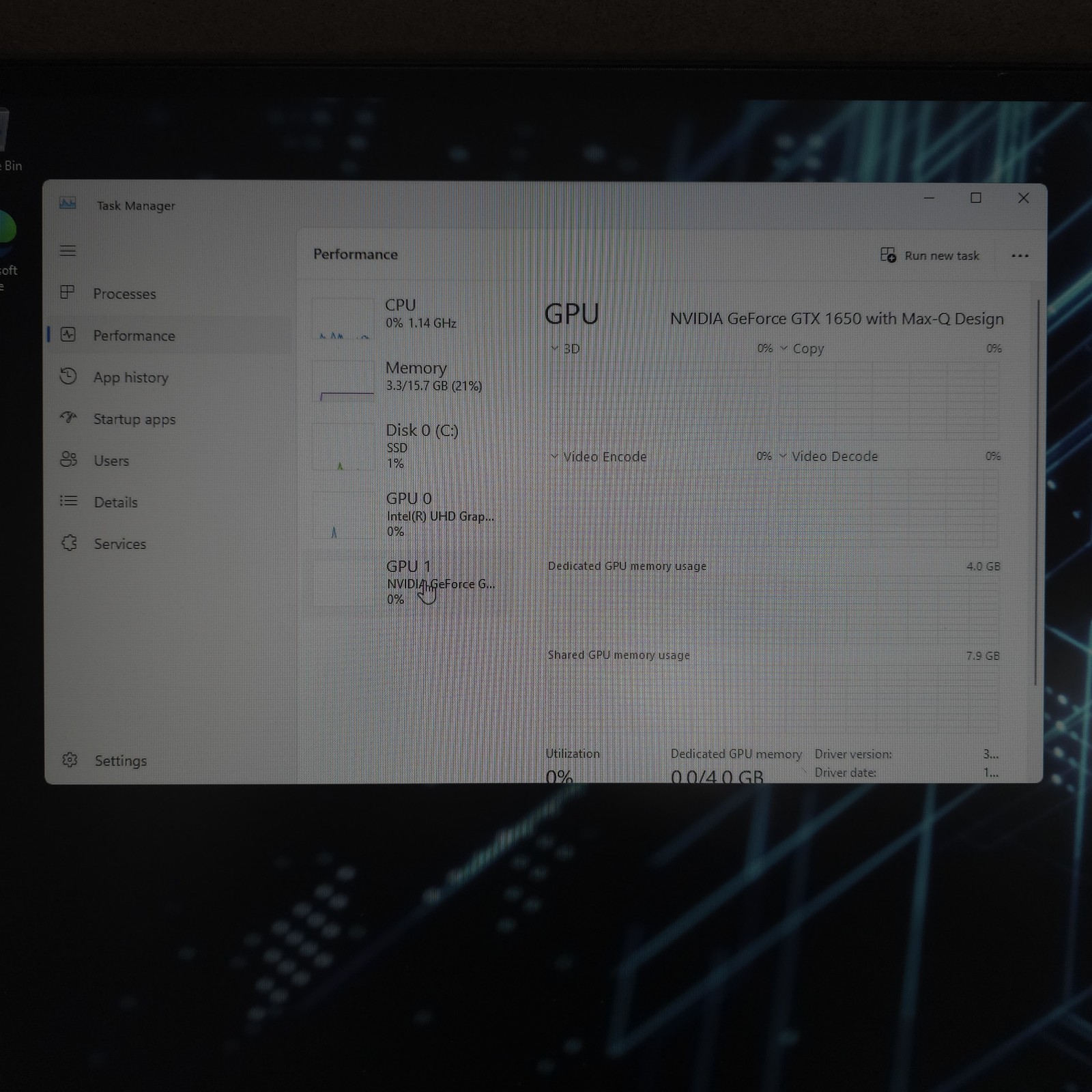Open Task Manager Settings
The height and width of the screenshot is (1092, 1092).
click(169, 760)
